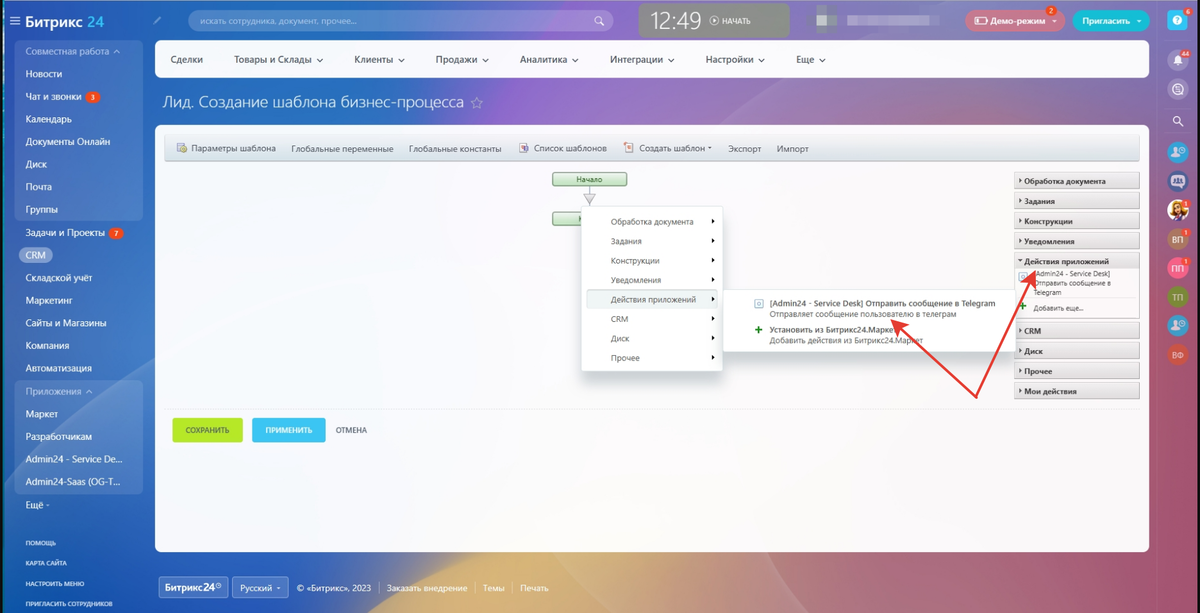Click magnifier search icon in right sidebar
1200x613 pixels.
[x=1178, y=121]
